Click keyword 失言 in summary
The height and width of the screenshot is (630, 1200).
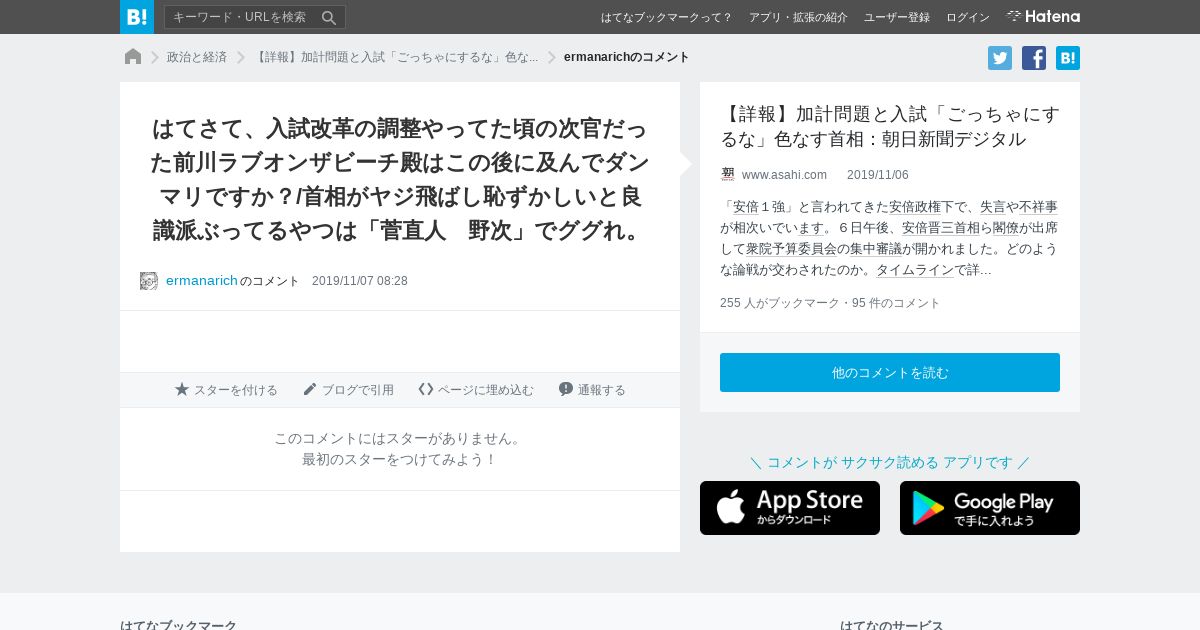point(993,207)
